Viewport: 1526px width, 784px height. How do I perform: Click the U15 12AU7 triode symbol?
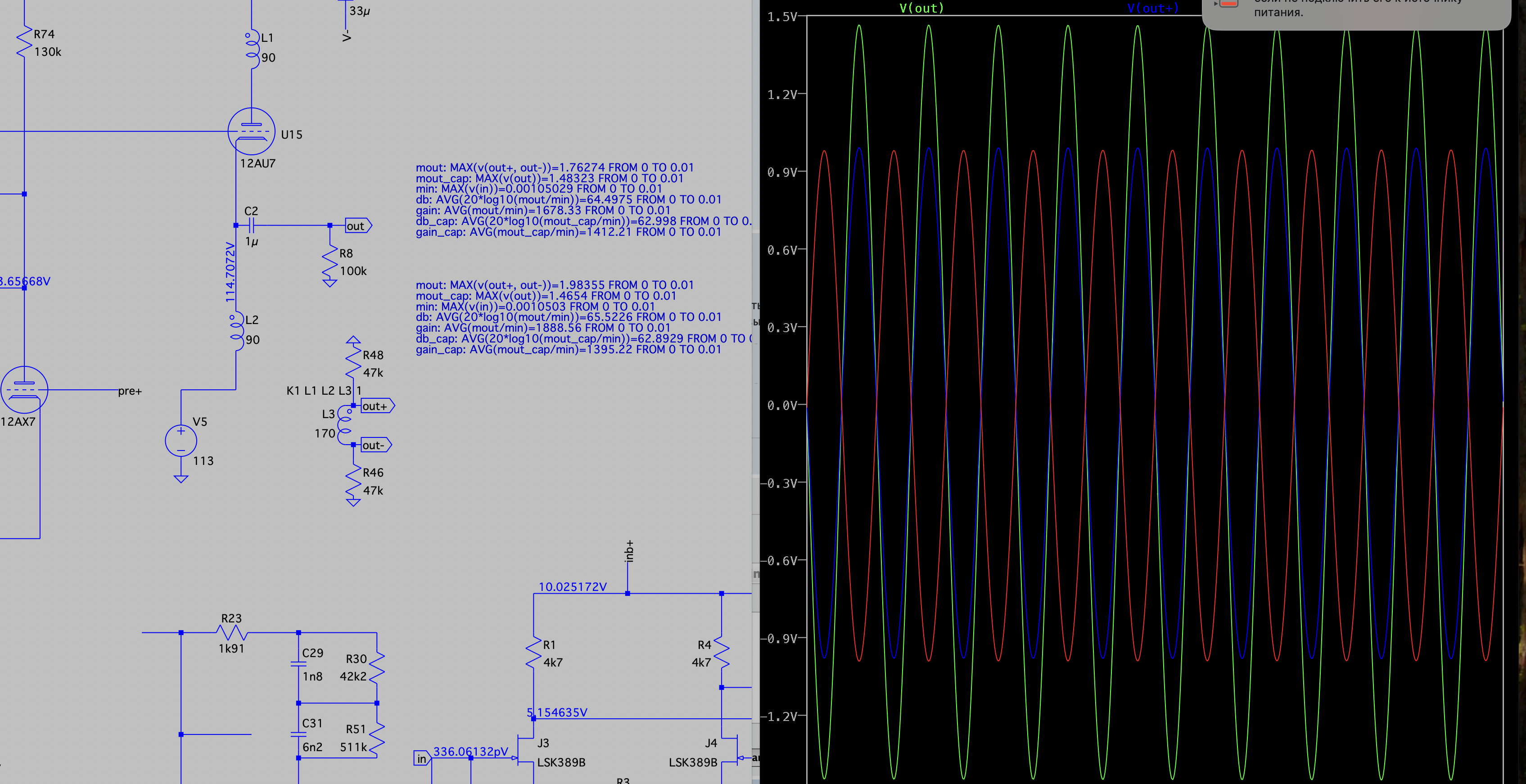click(251, 131)
